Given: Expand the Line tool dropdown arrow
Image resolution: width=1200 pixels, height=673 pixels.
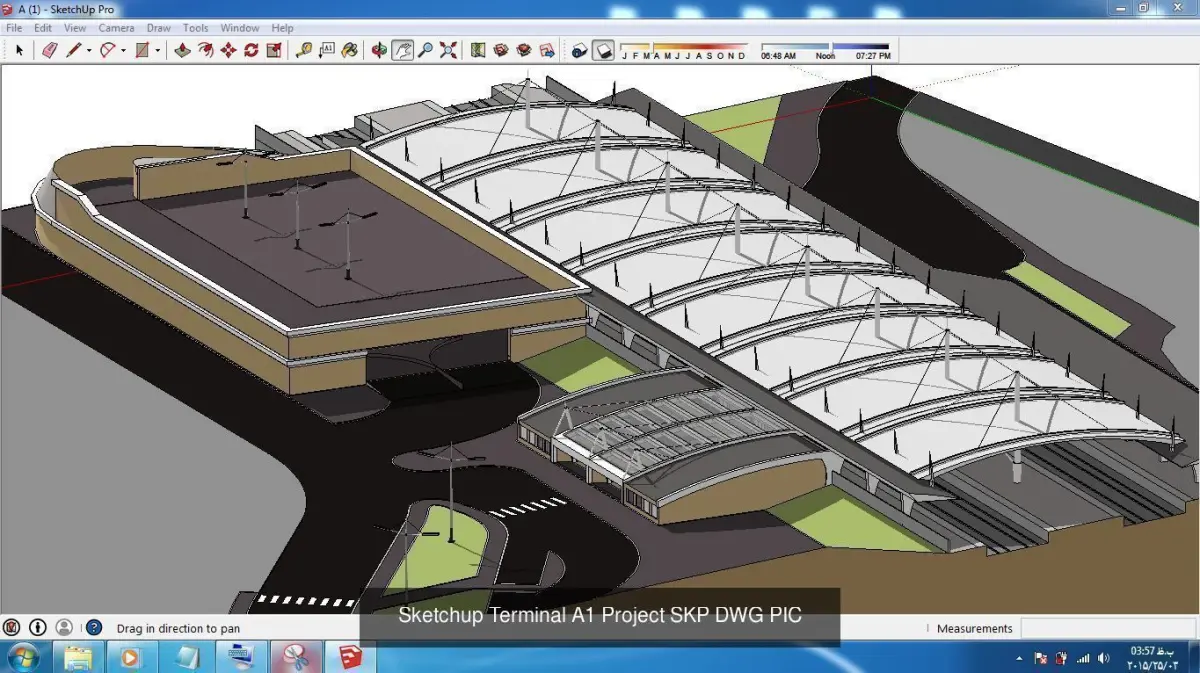Looking at the screenshot, I should point(89,50).
